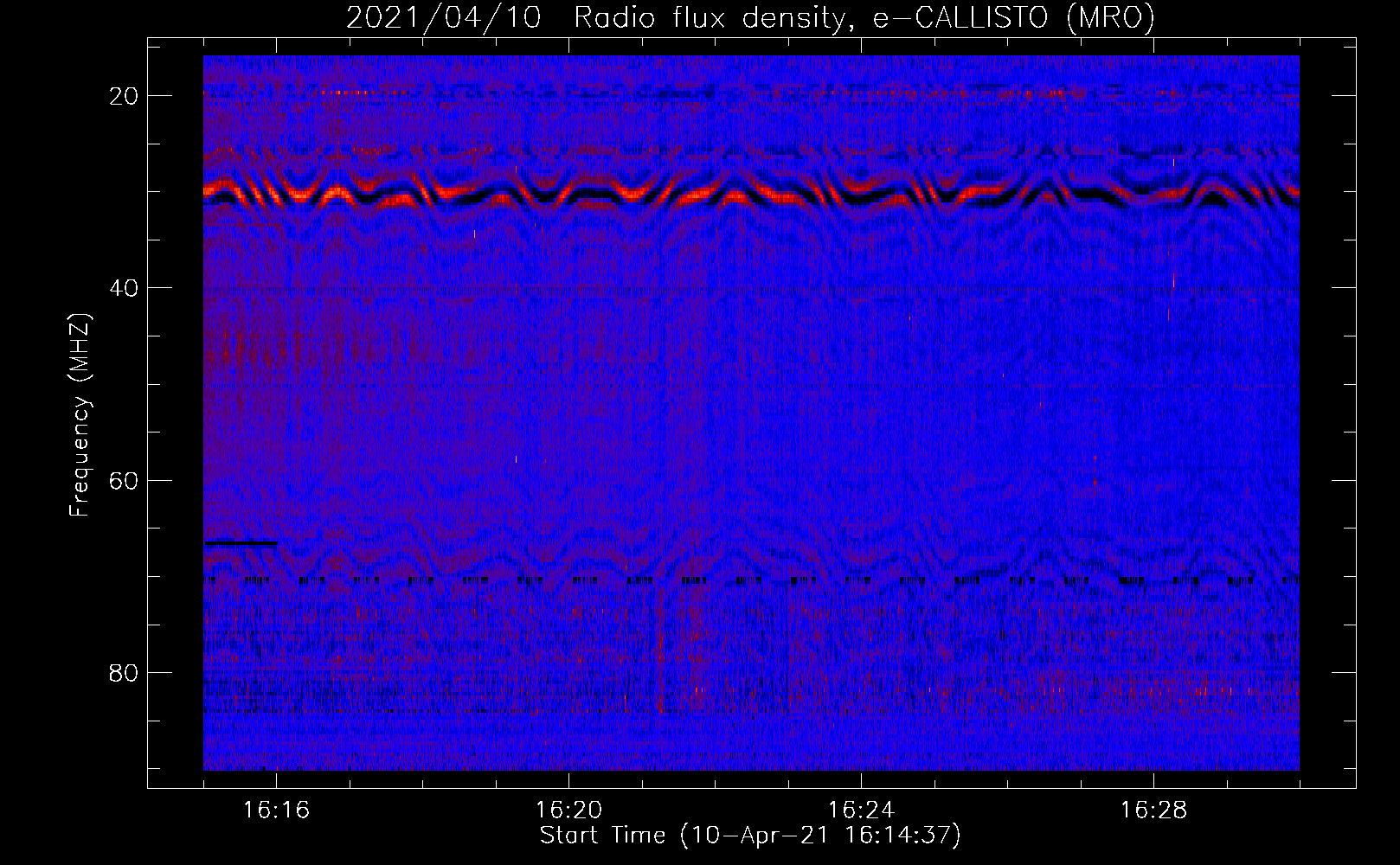This screenshot has width=1400, height=865.
Task: Click the "Start Time (10-Apr-21 16:14:37)" label
Action: click(x=750, y=836)
